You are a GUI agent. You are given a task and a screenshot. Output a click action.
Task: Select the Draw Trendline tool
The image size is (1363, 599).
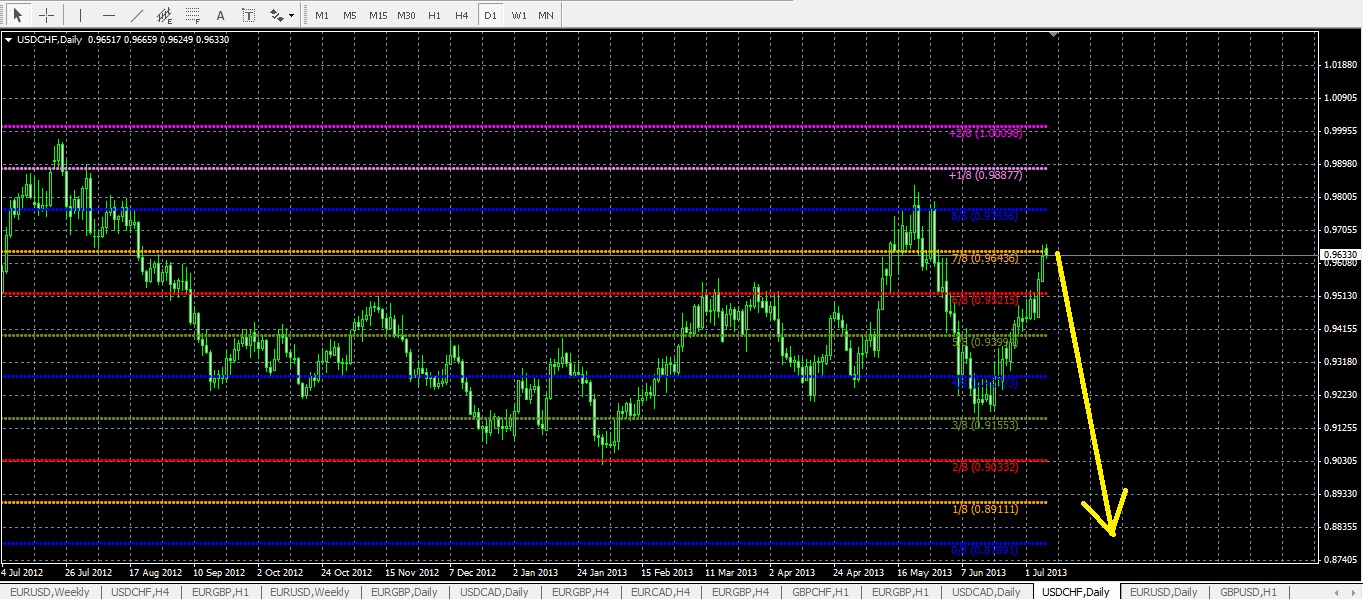point(137,15)
